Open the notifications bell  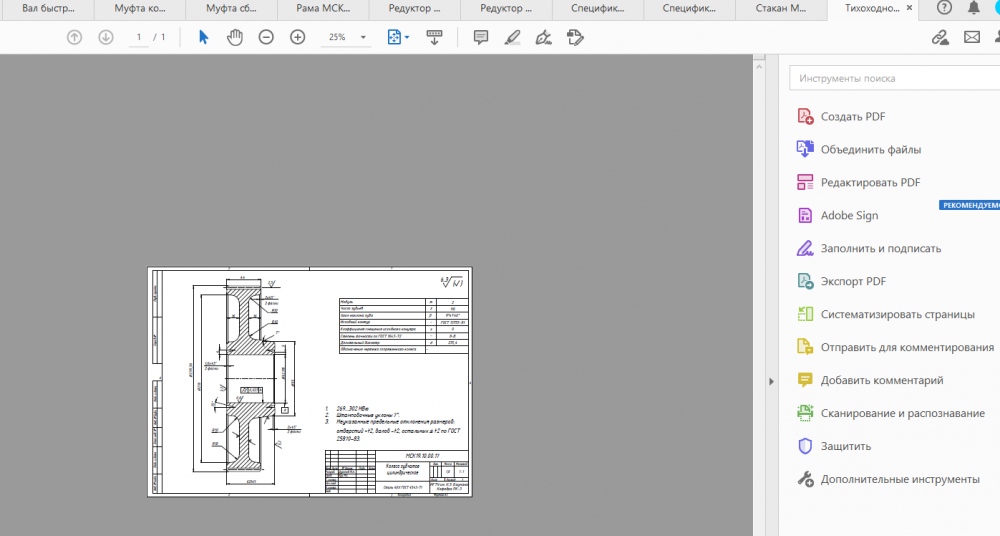tap(973, 8)
